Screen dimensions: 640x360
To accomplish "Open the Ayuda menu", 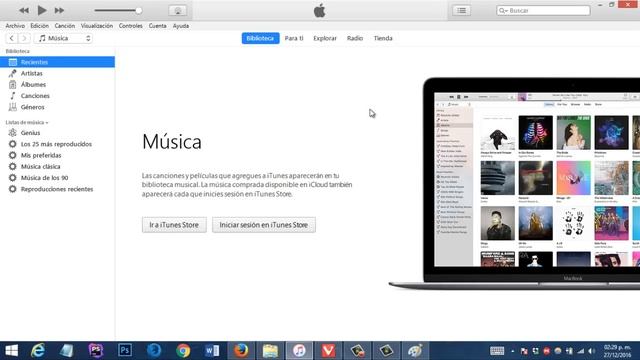I will [181, 26].
